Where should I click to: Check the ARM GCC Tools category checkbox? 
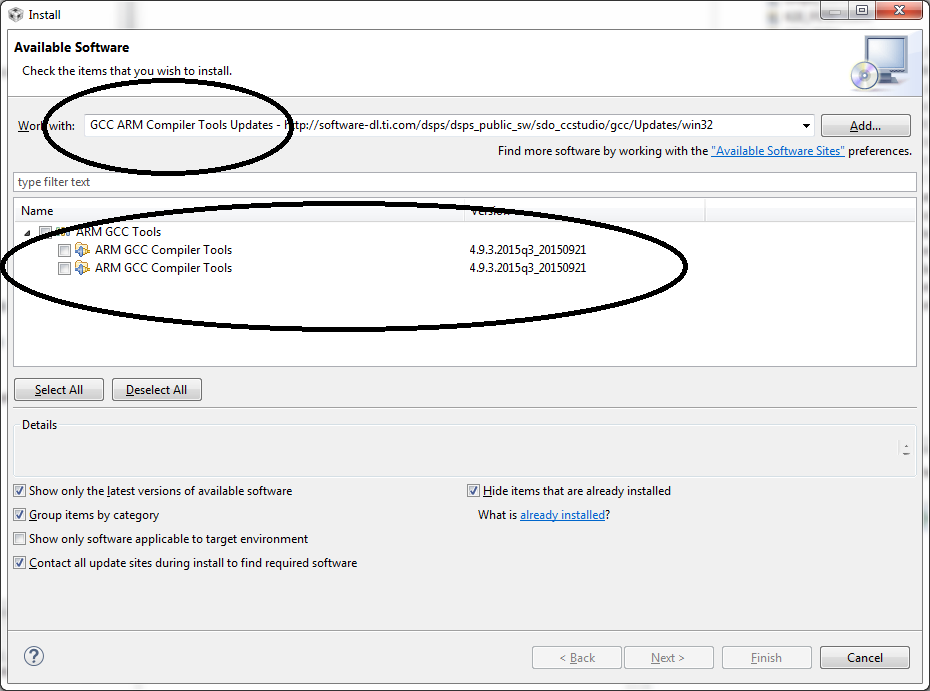[45, 232]
